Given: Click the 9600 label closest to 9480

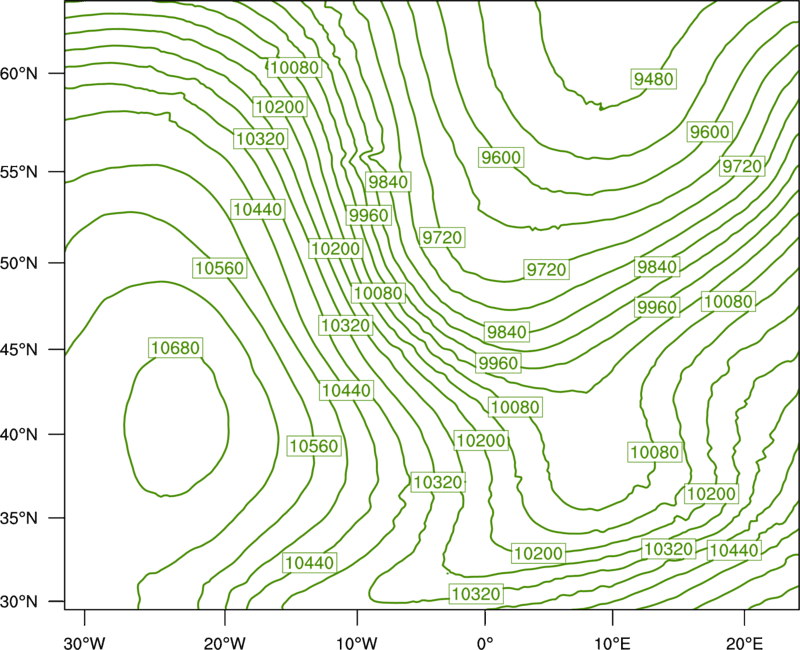Looking at the screenshot, I should coord(710,132).
